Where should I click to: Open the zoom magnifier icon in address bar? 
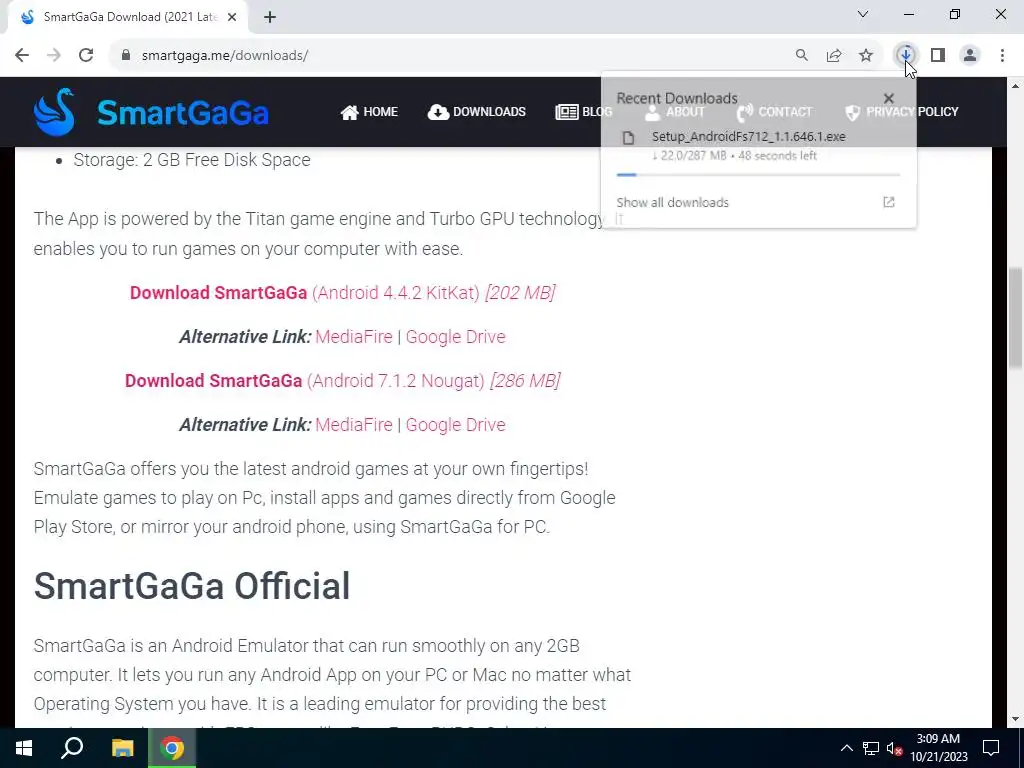click(801, 56)
